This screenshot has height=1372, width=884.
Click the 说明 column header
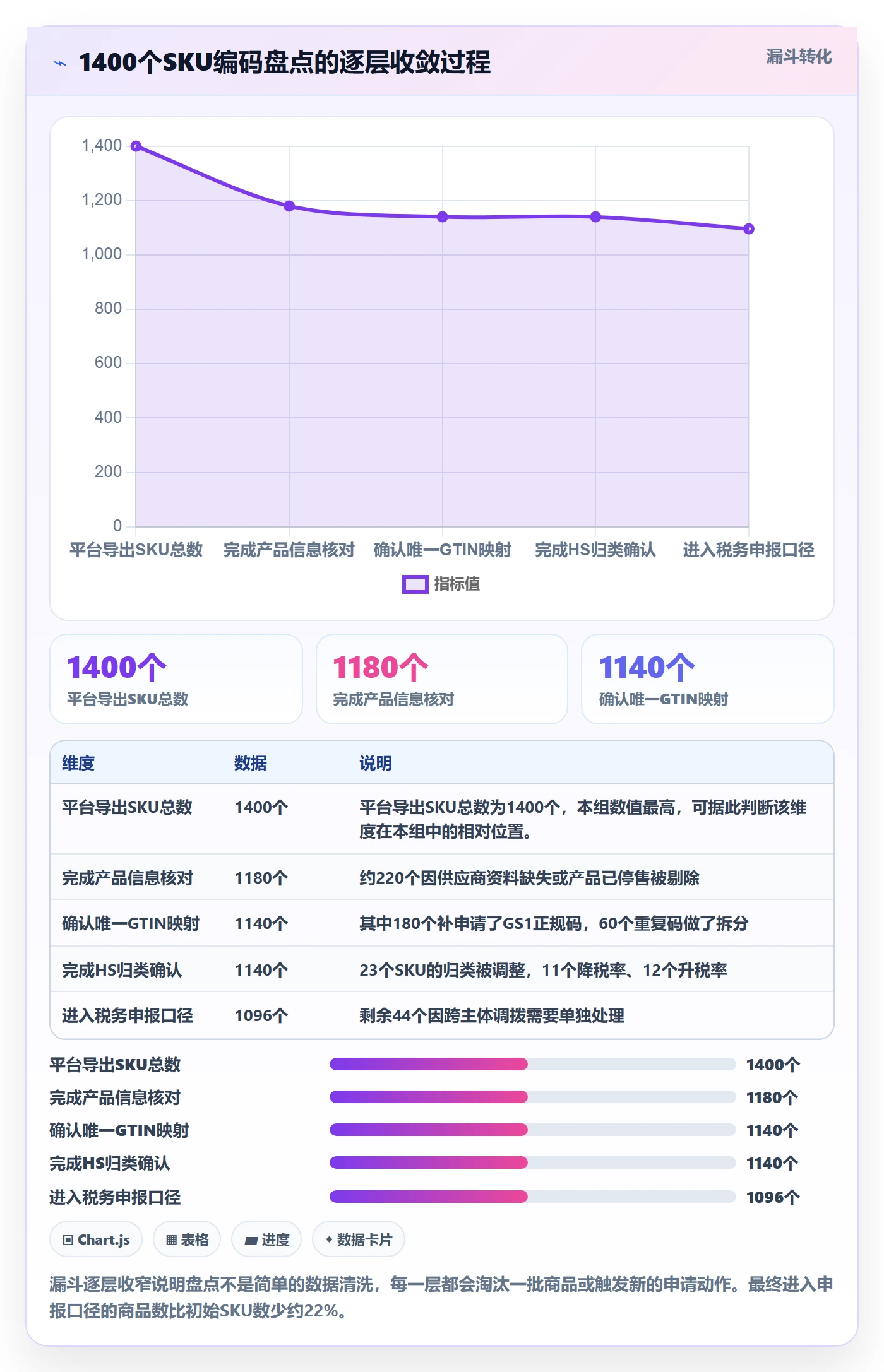pyautogui.click(x=376, y=763)
